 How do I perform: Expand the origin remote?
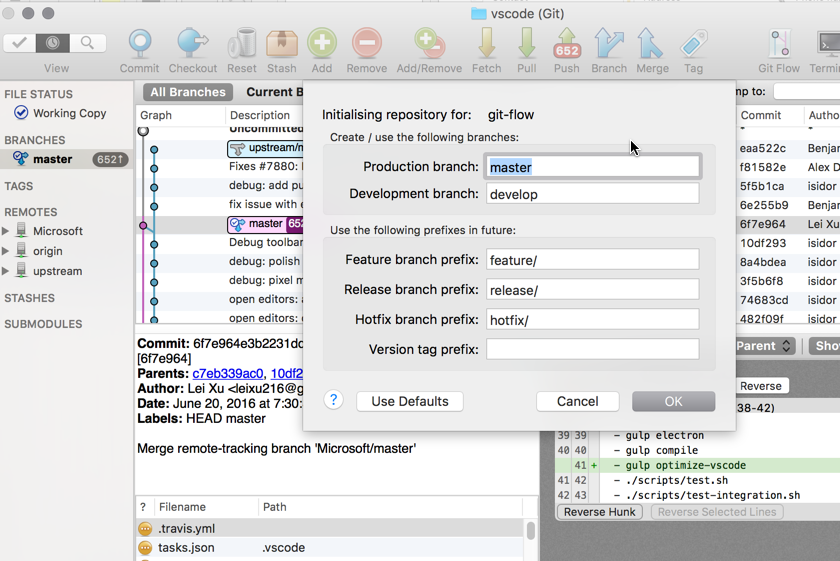[5, 251]
